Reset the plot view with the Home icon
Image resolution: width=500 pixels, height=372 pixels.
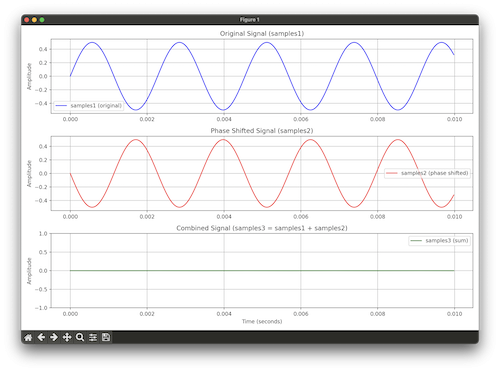tap(28, 337)
